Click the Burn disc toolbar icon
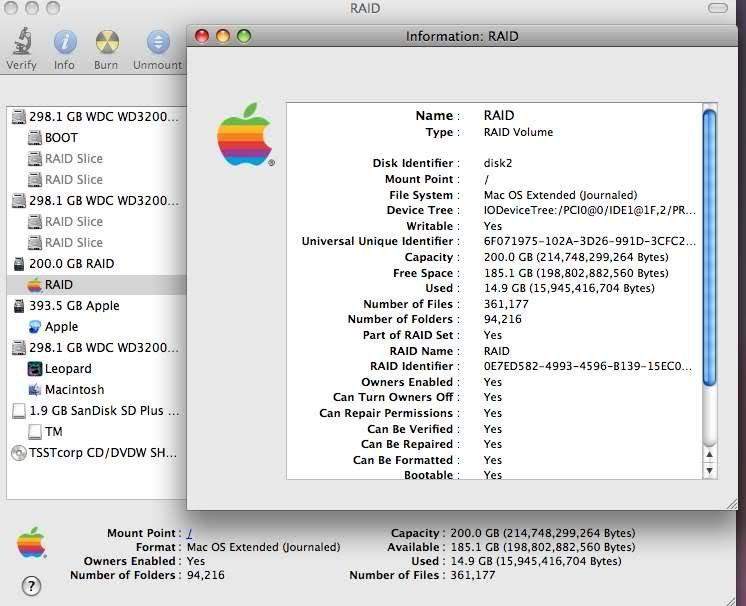This screenshot has height=606, width=746. click(107, 42)
